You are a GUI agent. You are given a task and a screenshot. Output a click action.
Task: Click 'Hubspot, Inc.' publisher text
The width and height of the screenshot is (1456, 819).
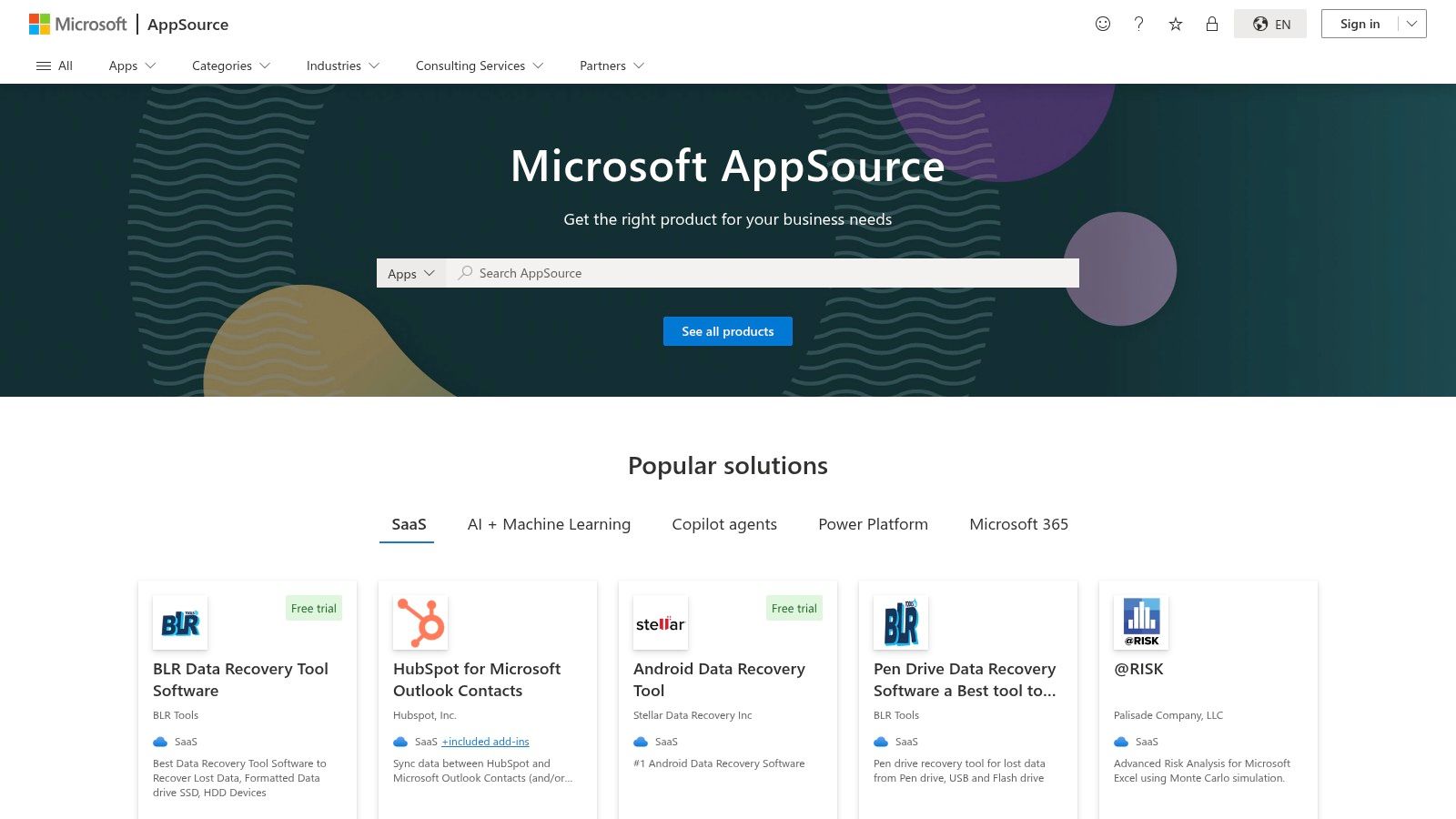425,715
